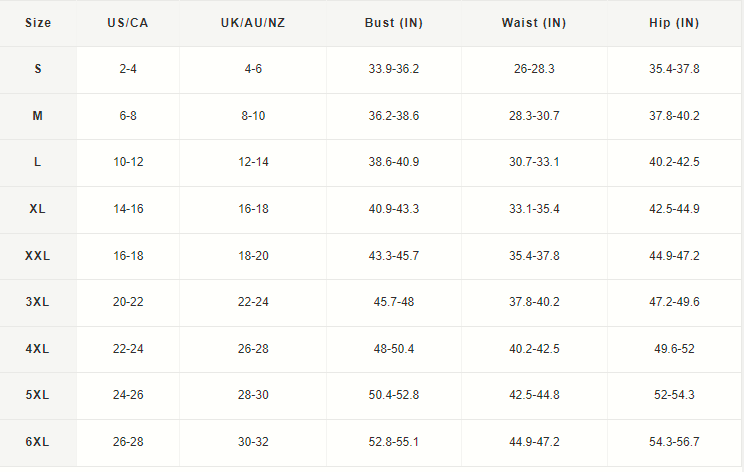Viewport: 744px width, 472px height.
Task: Select the M size row label
Action: pyautogui.click(x=37, y=116)
